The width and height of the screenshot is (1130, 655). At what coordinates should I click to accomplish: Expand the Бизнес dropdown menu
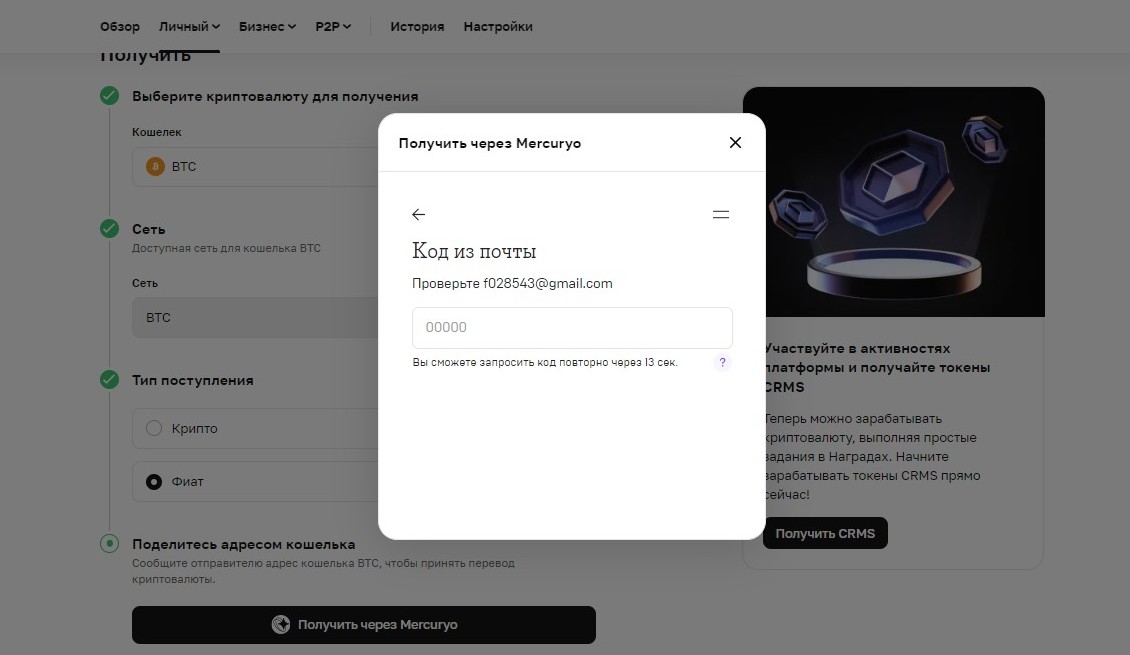[267, 27]
